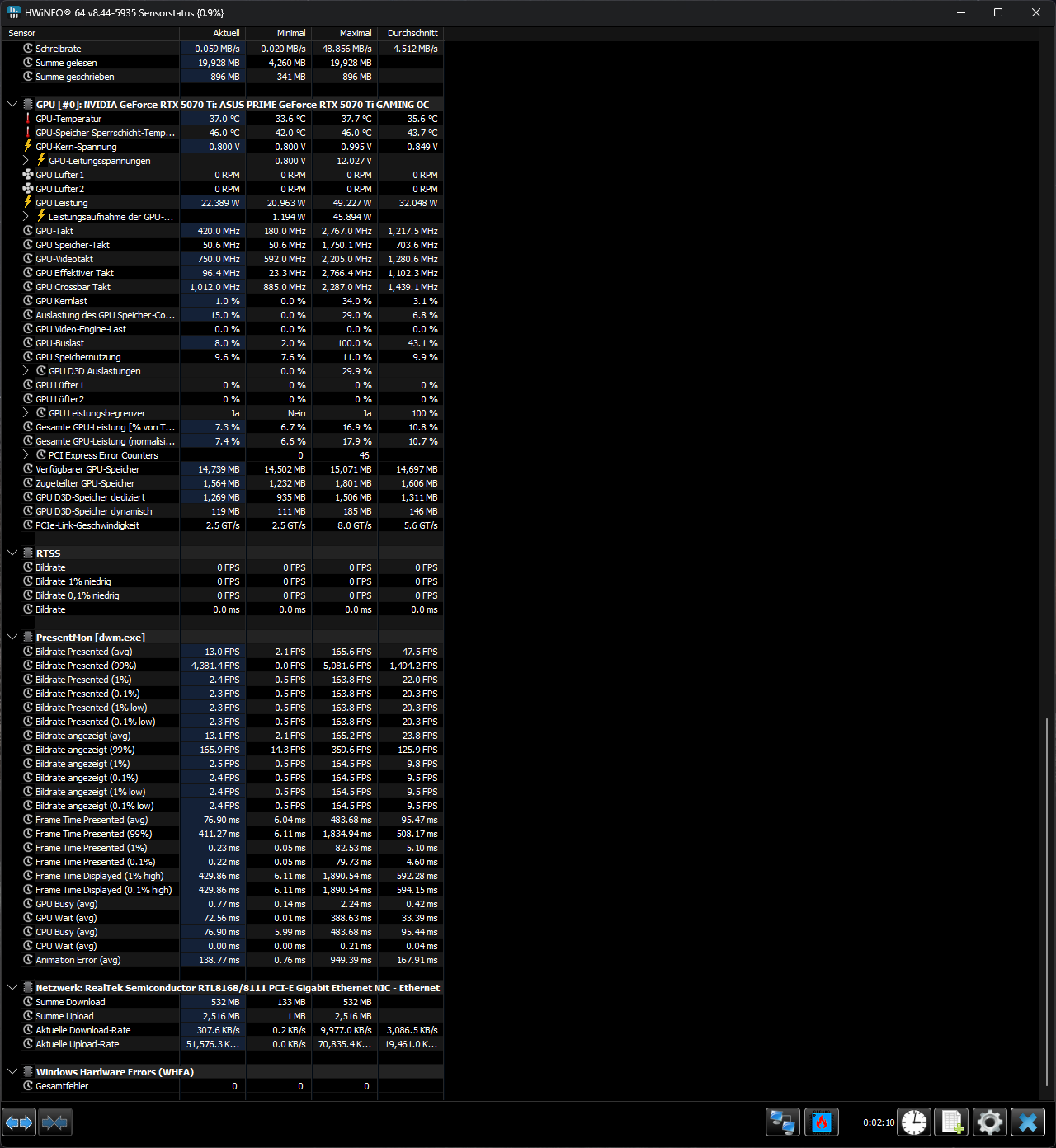Click the Maximal column header
The width and height of the screenshot is (1056, 1148).
[x=344, y=33]
